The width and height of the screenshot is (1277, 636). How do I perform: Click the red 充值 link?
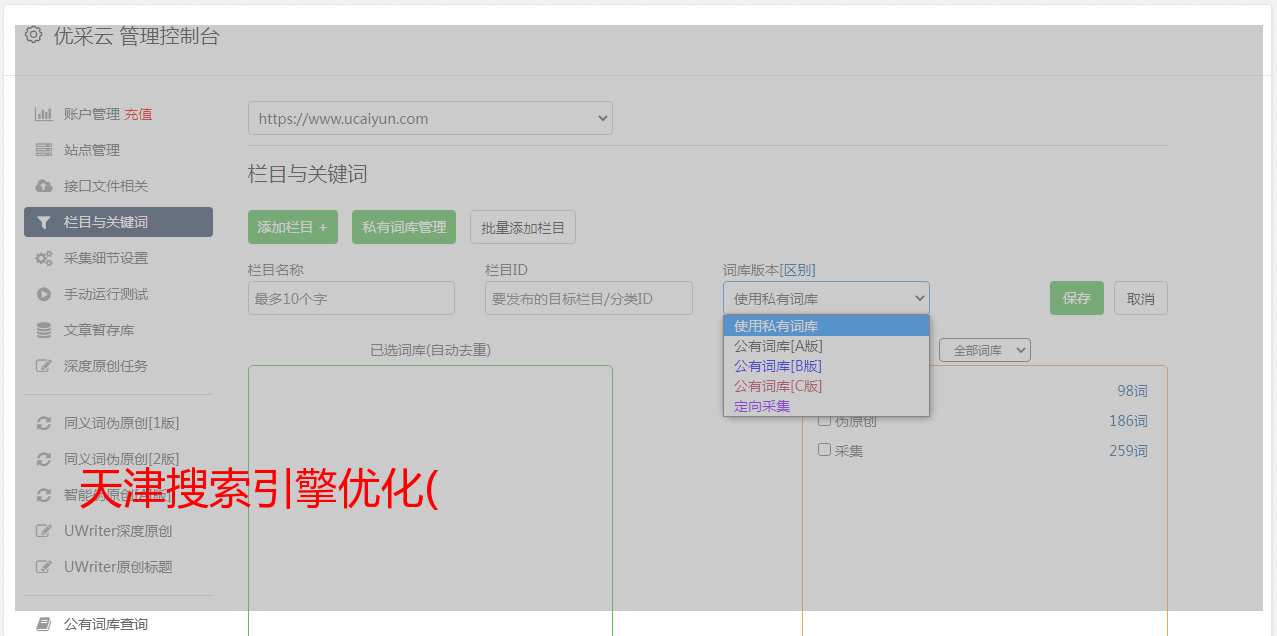pos(138,114)
